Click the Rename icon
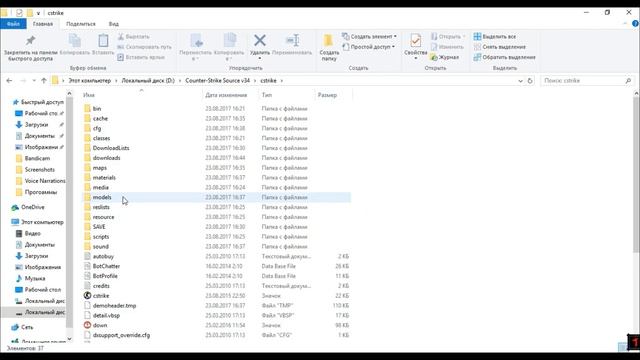The width and height of the screenshot is (640, 360). (292, 40)
